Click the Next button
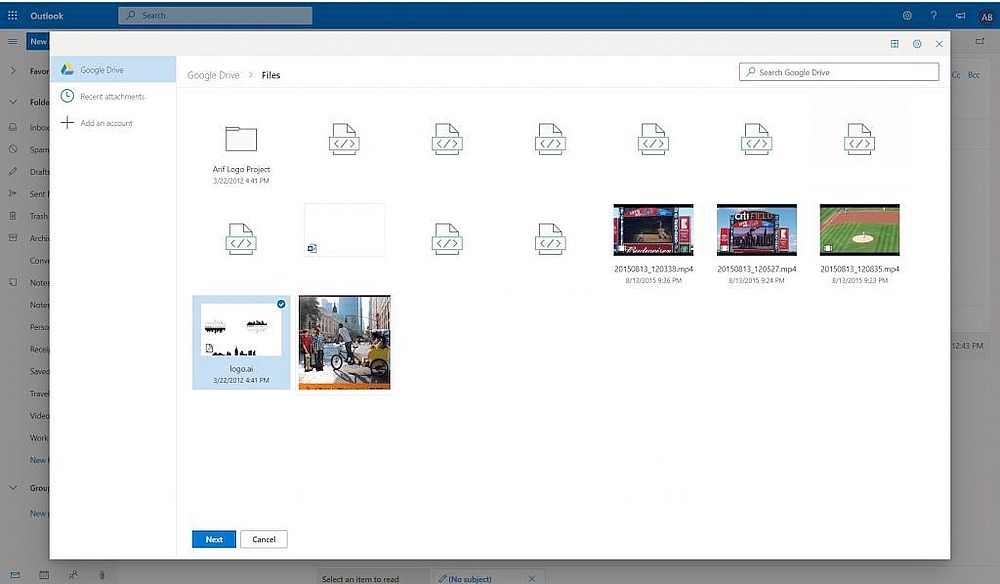The height and width of the screenshot is (584, 1000). tap(214, 539)
